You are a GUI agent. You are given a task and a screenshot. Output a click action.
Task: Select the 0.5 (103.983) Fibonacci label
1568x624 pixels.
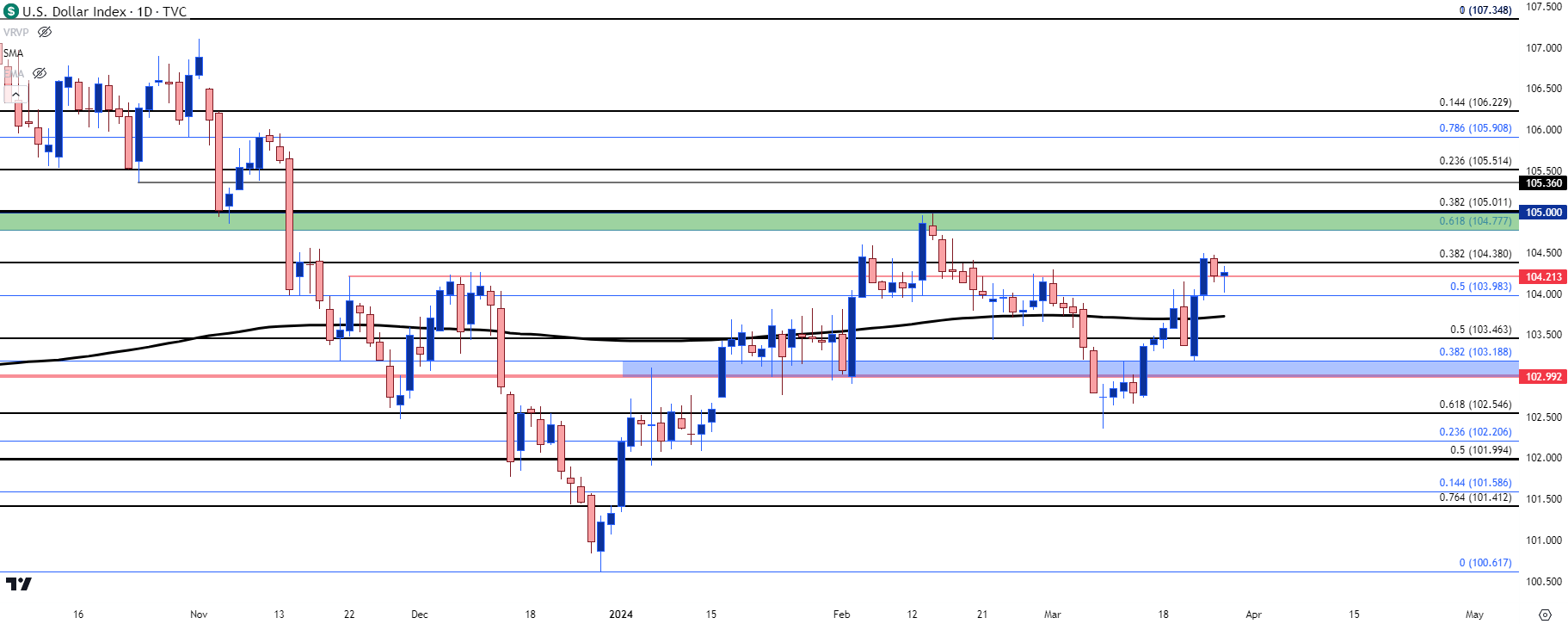(1480, 286)
